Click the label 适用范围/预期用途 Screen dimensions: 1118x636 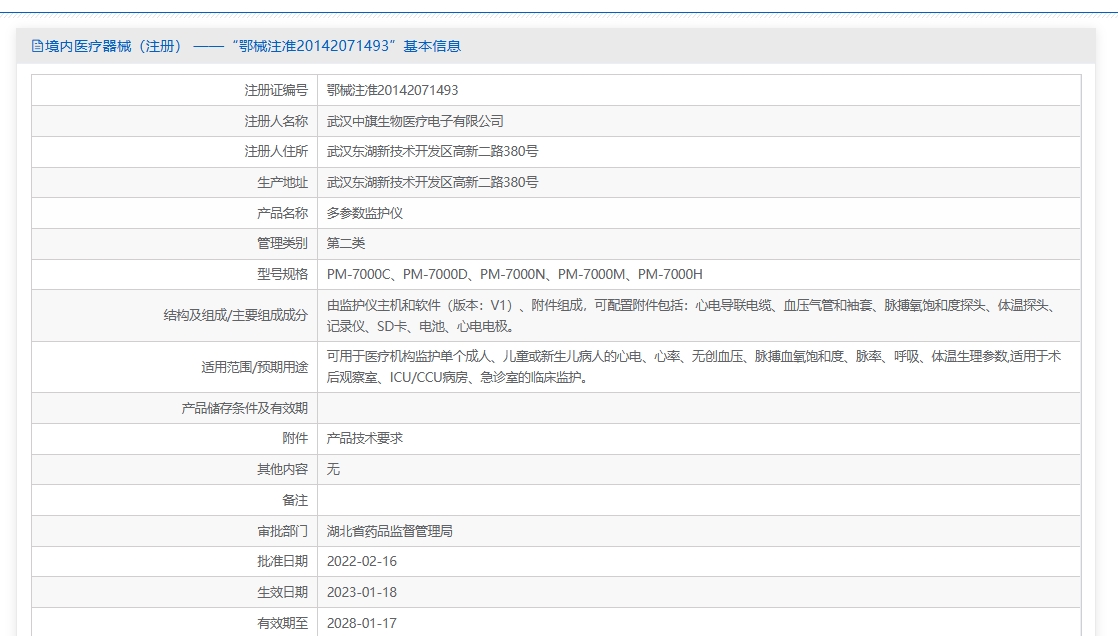255,367
